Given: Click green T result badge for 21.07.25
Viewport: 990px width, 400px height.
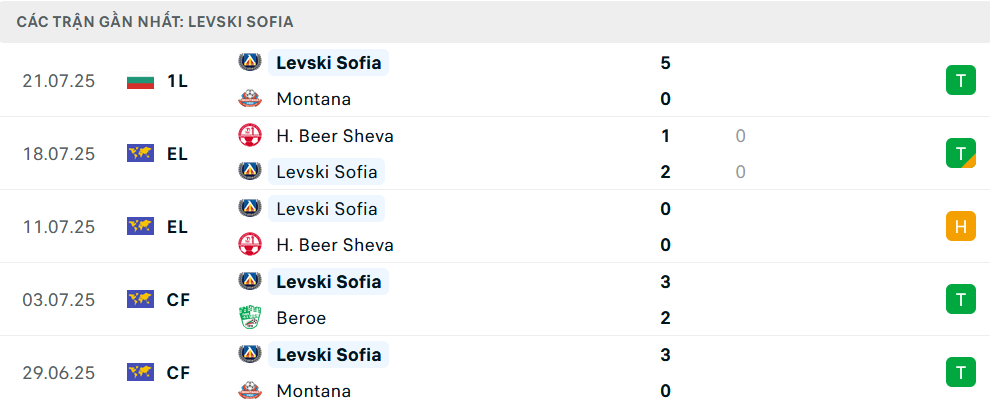Looking at the screenshot, I should point(960,80).
